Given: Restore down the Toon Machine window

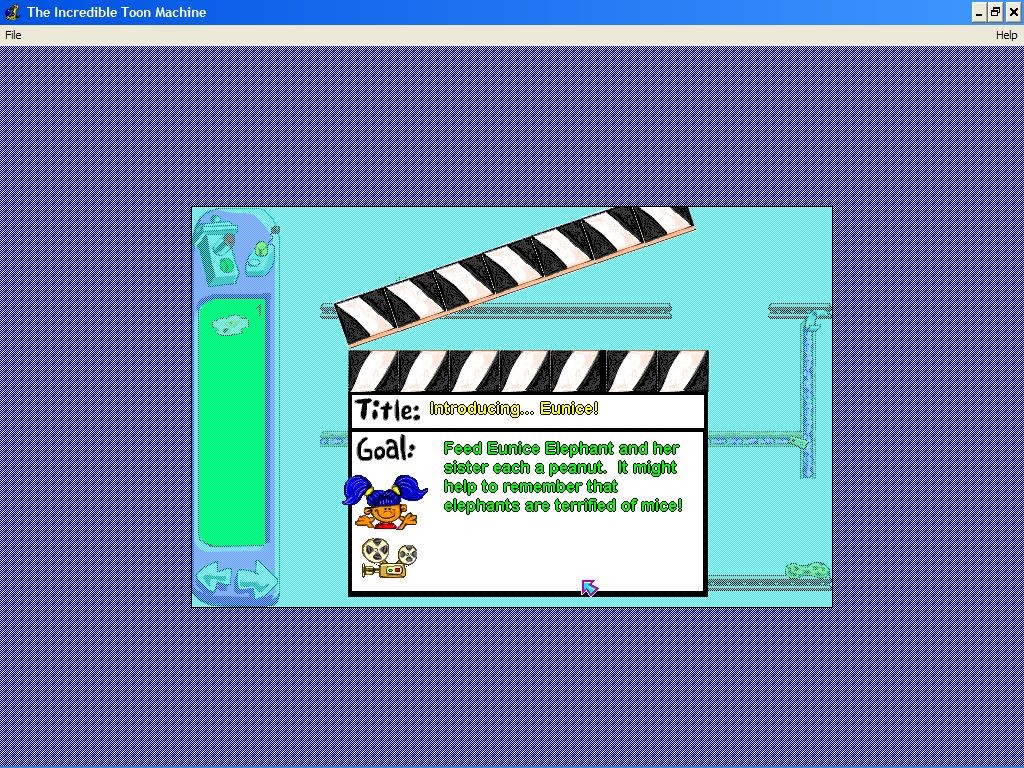Looking at the screenshot, I should pos(995,12).
